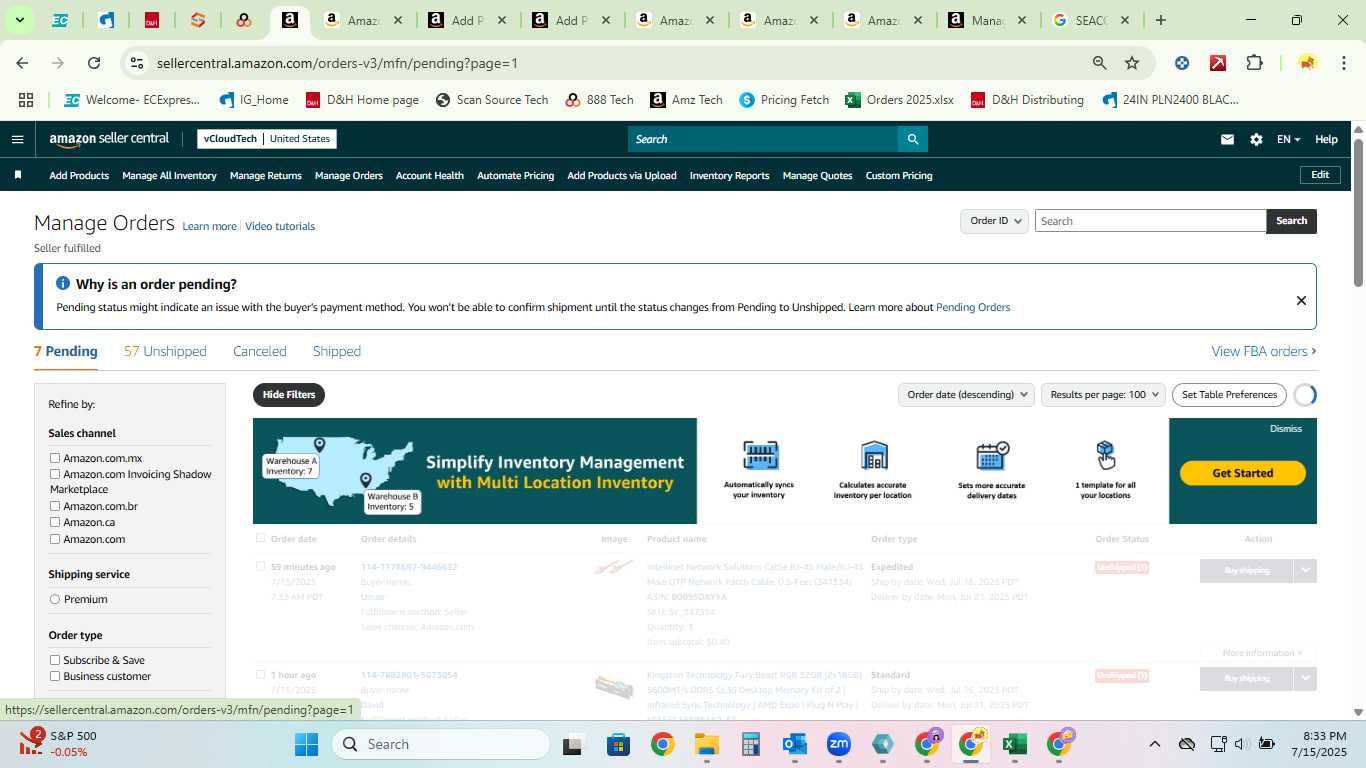Screen dimensions: 1366x768
Task: Click View FBA orders chevron link
Action: 1264,351
